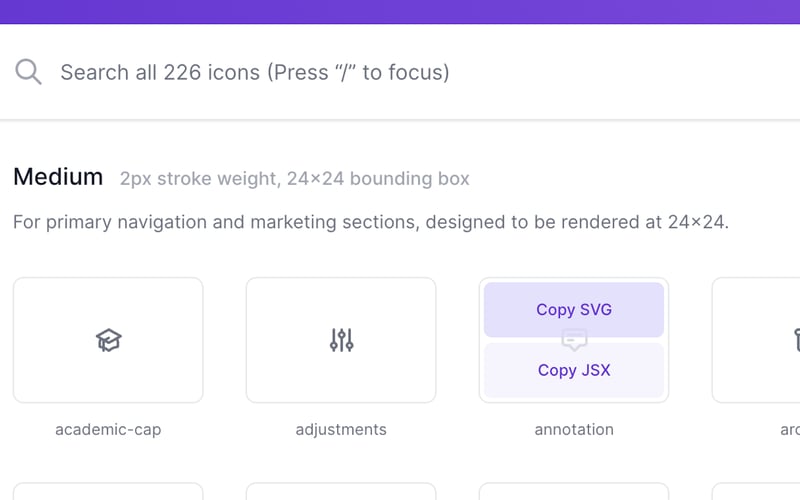Click the Copy SVG button
The height and width of the screenshot is (500, 800).
tap(574, 310)
